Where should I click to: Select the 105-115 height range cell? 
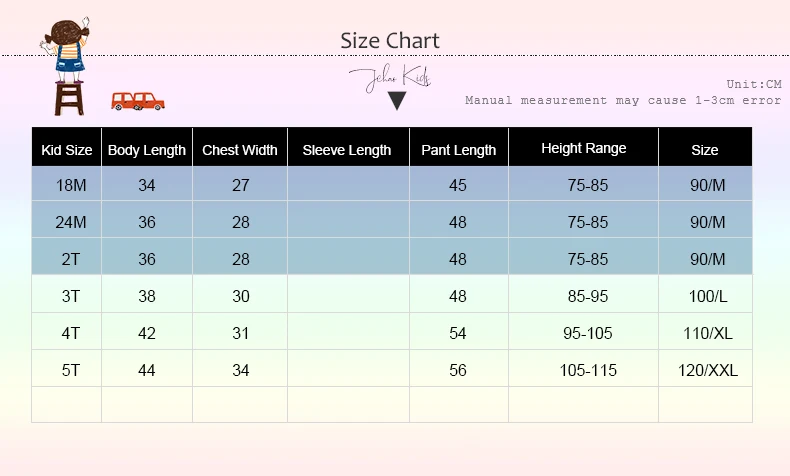coord(588,370)
